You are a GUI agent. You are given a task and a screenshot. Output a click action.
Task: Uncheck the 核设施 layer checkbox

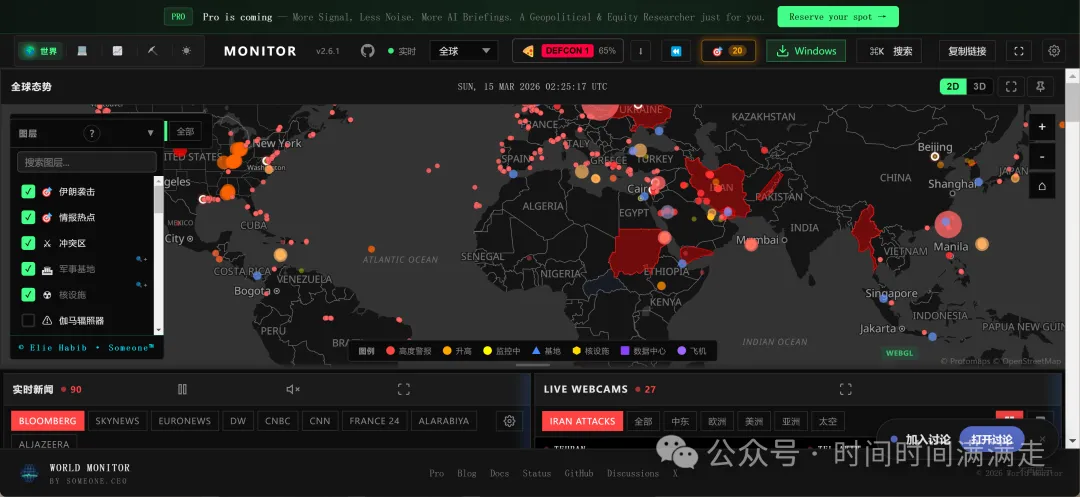[x=28, y=295]
